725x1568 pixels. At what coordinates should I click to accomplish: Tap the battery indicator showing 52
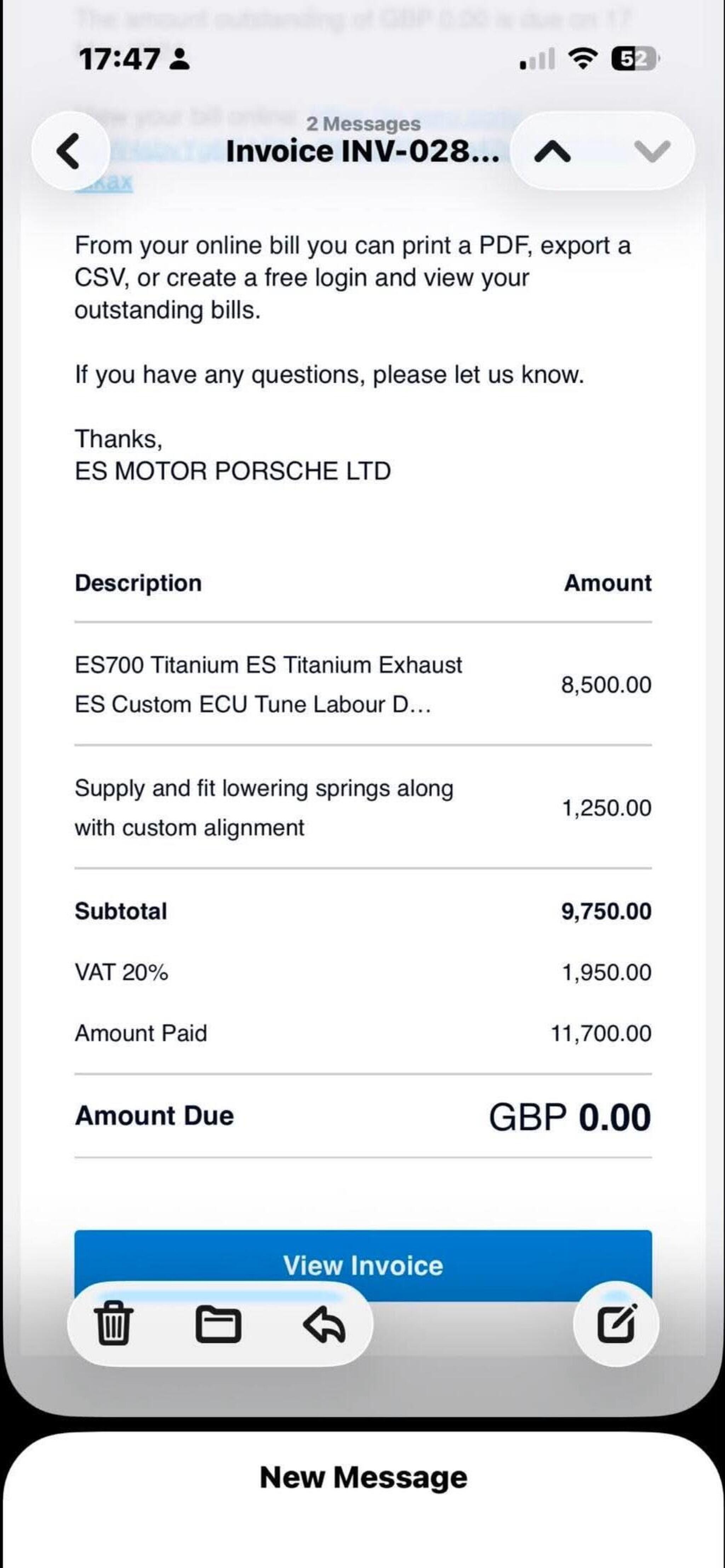tap(634, 59)
